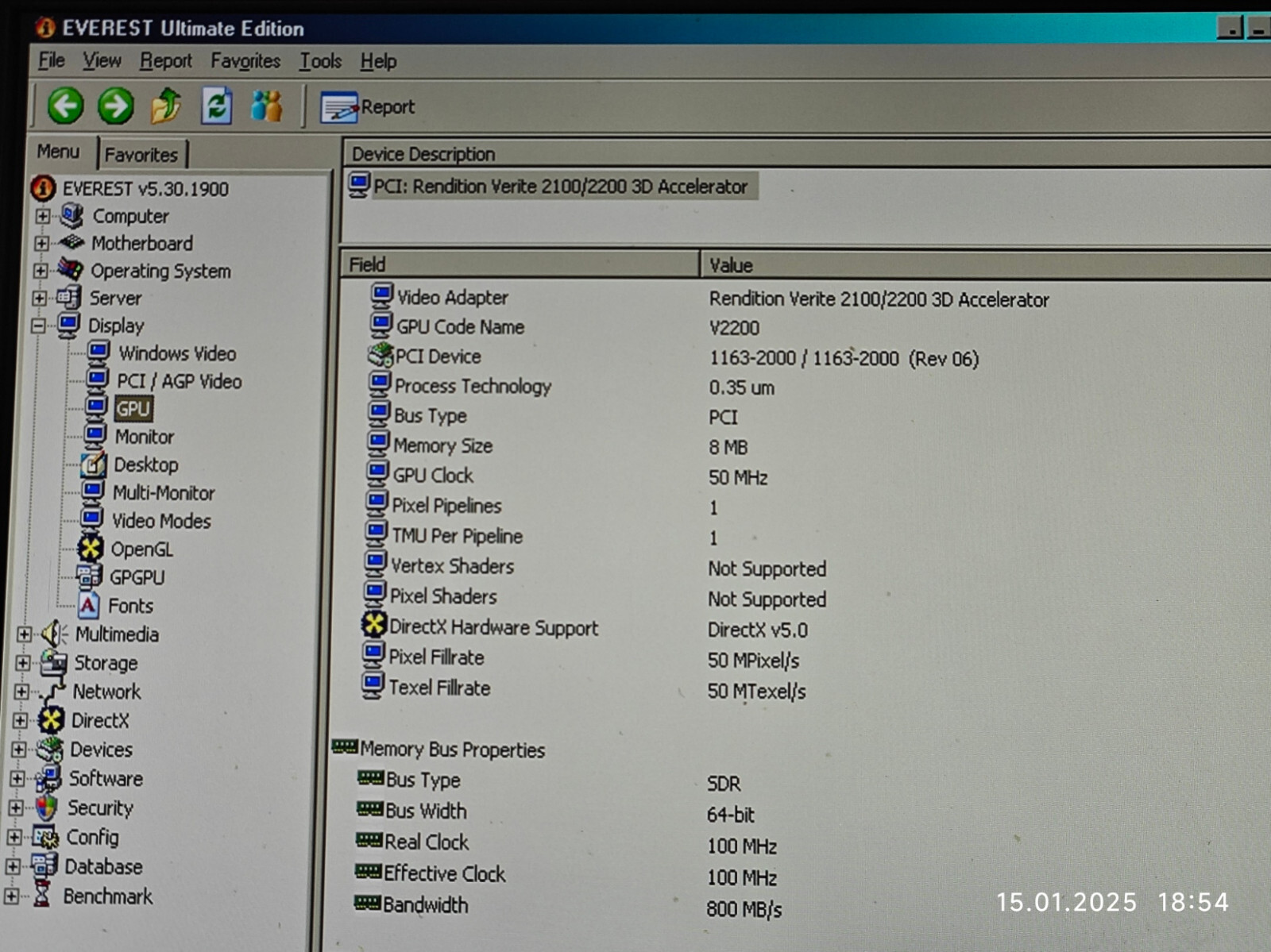
Task: Select PCI / AGP Video in the tree
Action: click(180, 381)
